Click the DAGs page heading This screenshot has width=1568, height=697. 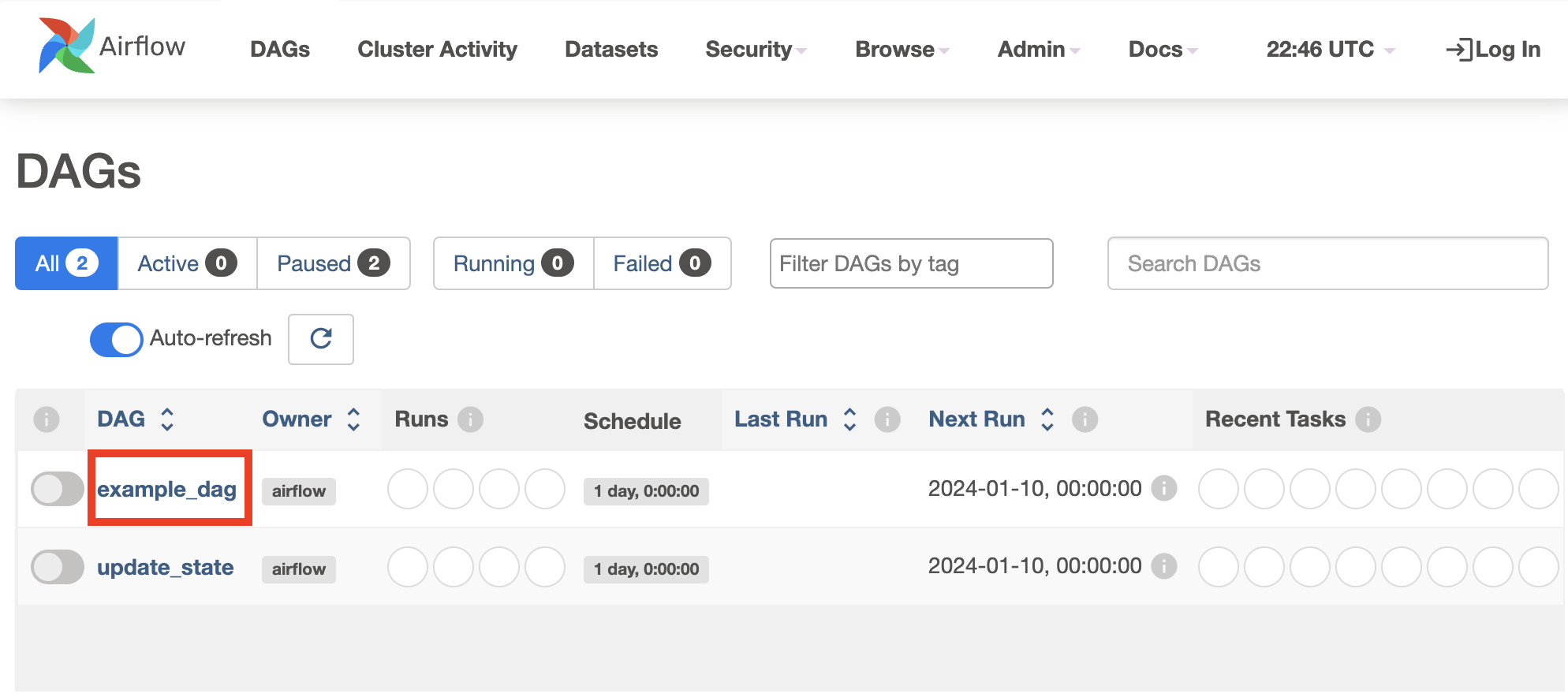pyautogui.click(x=79, y=171)
